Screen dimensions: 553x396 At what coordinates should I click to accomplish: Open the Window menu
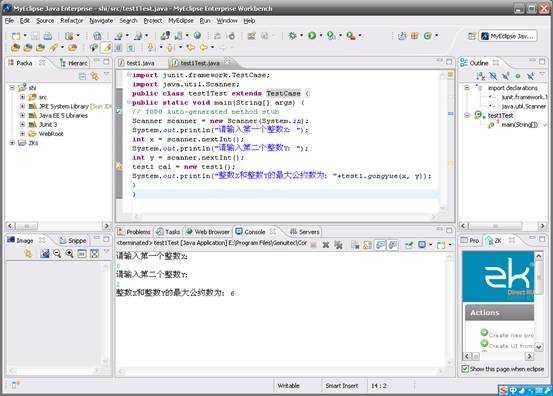(x=227, y=21)
